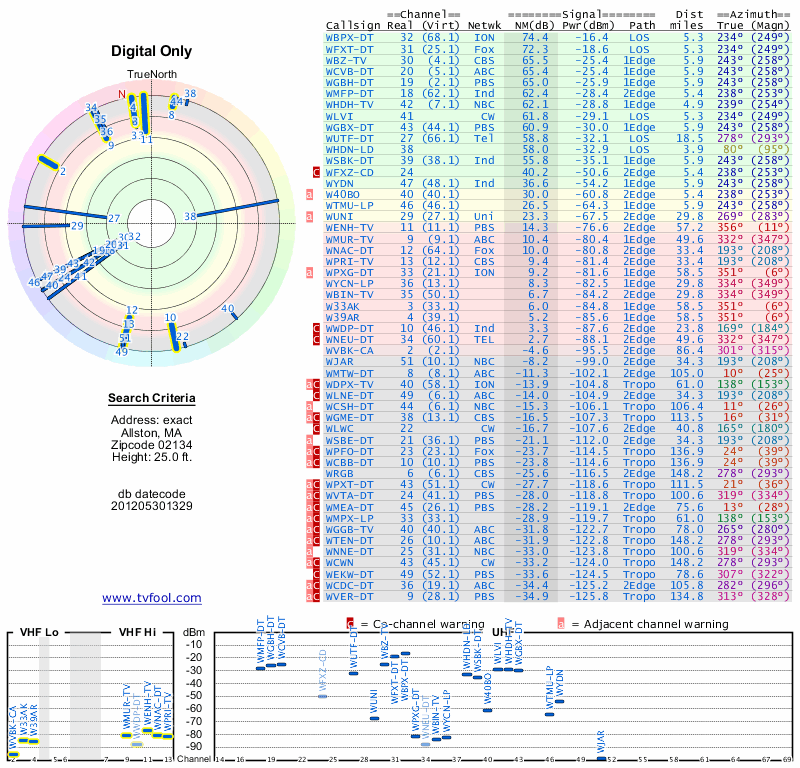800x768 pixels.
Task: Click the db datecode 201205301329 value
Action: click(x=152, y=506)
